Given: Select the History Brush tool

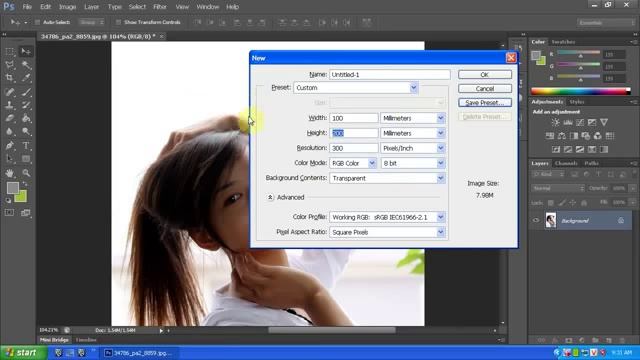Looking at the screenshot, I should 26,105.
